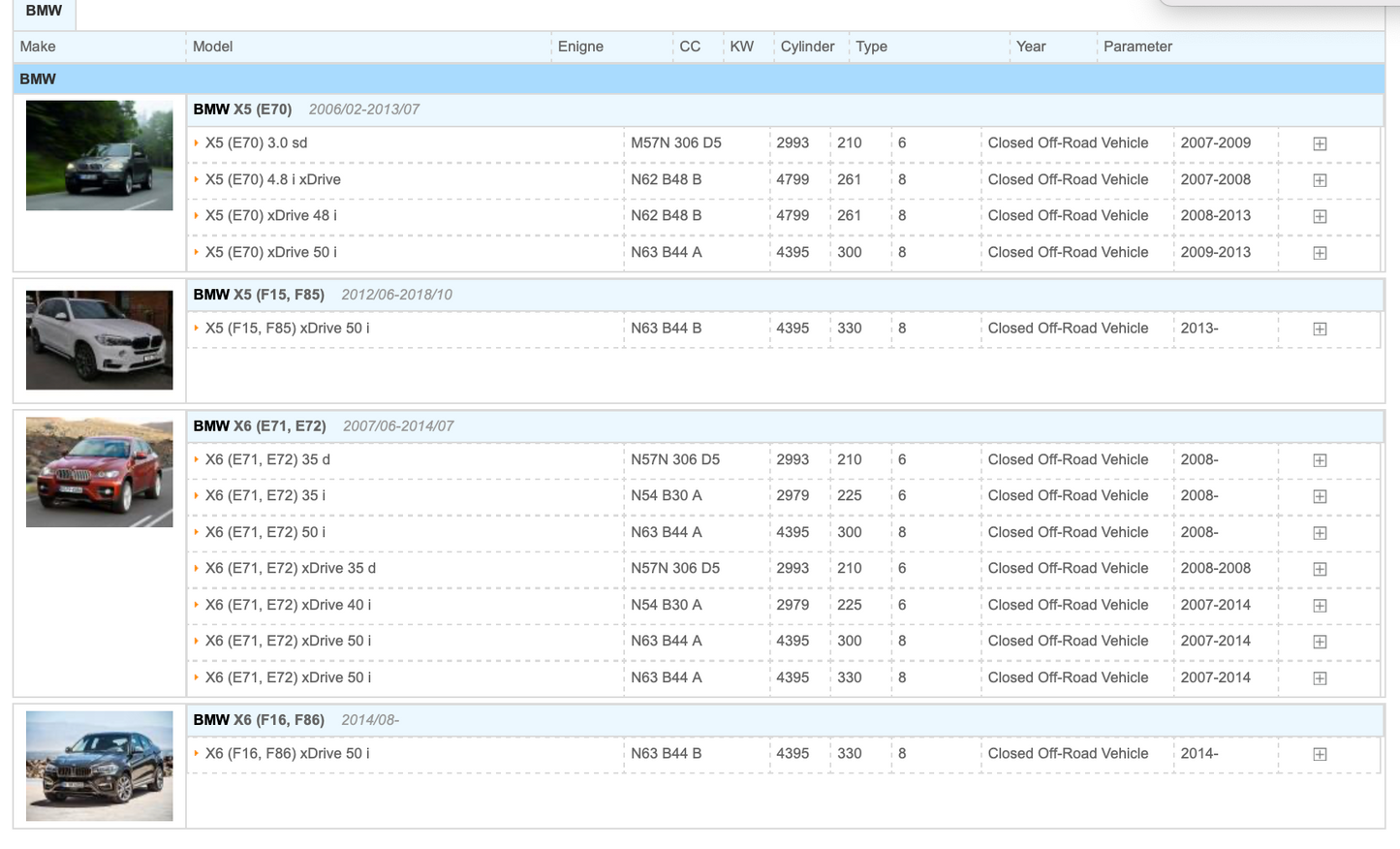The height and width of the screenshot is (849, 1400).
Task: Click the X6 (E71, E72) 50 i link
Action: [264, 532]
